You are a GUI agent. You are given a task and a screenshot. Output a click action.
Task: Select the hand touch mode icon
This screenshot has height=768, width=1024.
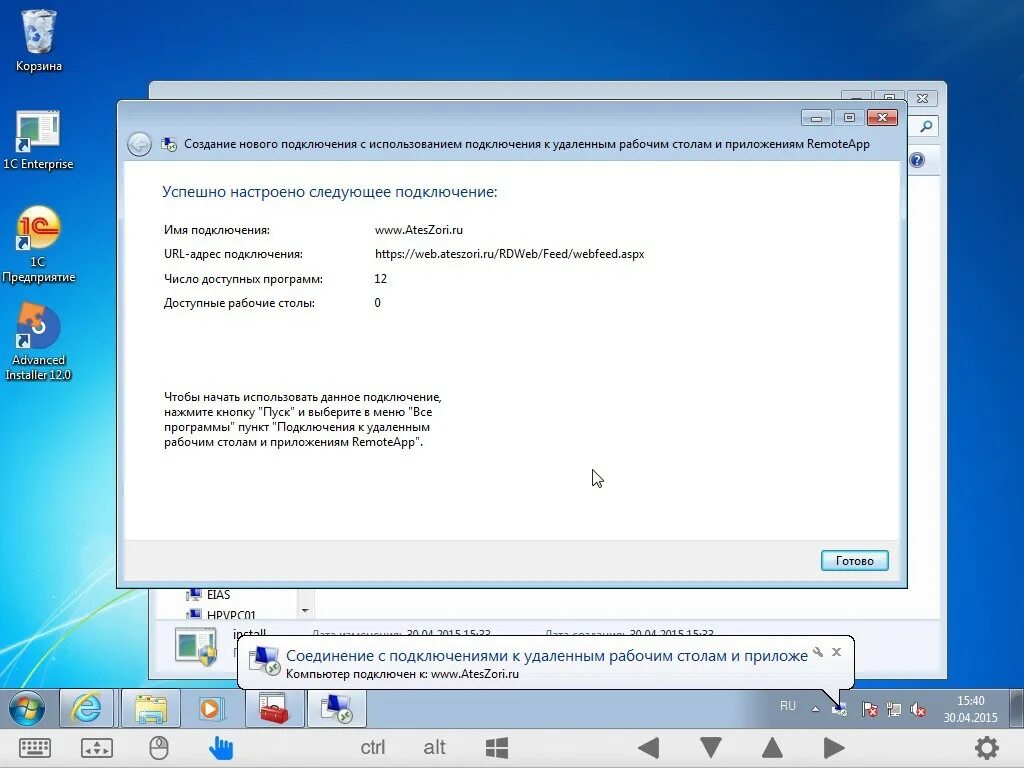pyautogui.click(x=221, y=748)
